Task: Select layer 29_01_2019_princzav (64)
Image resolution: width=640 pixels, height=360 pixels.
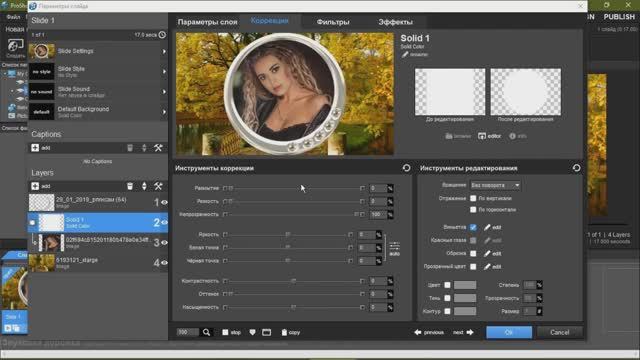Action: click(98, 202)
